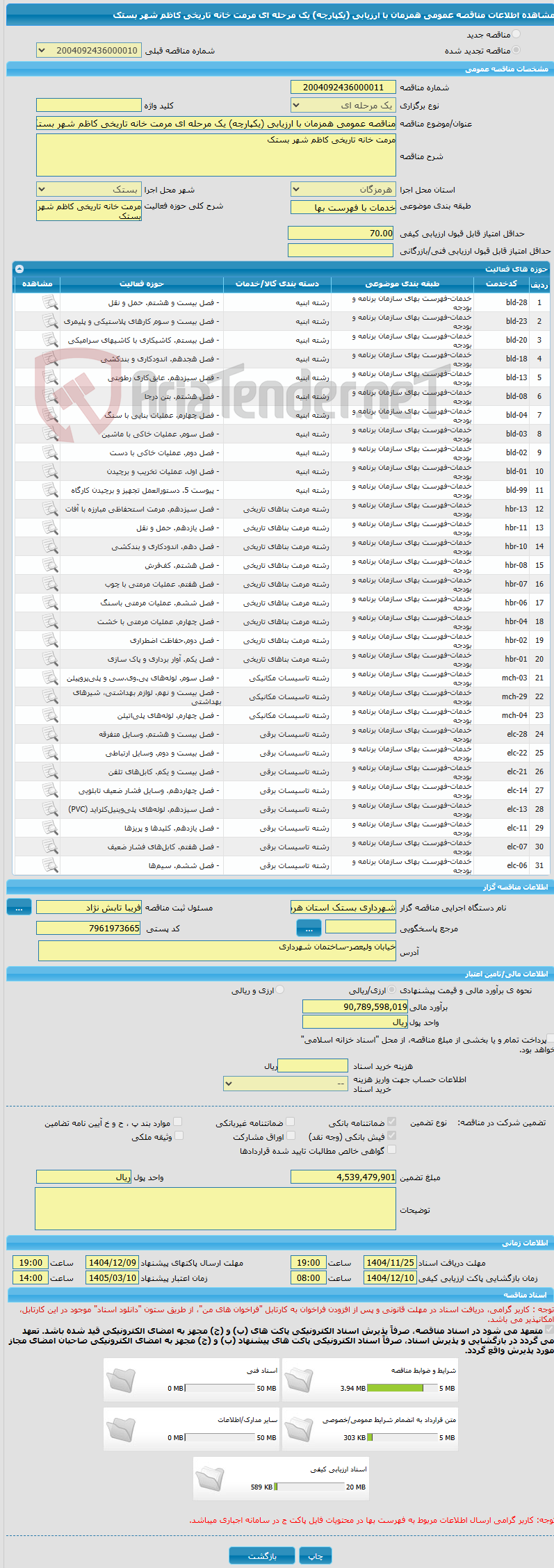View details icon for row hbr-10

(49, 546)
